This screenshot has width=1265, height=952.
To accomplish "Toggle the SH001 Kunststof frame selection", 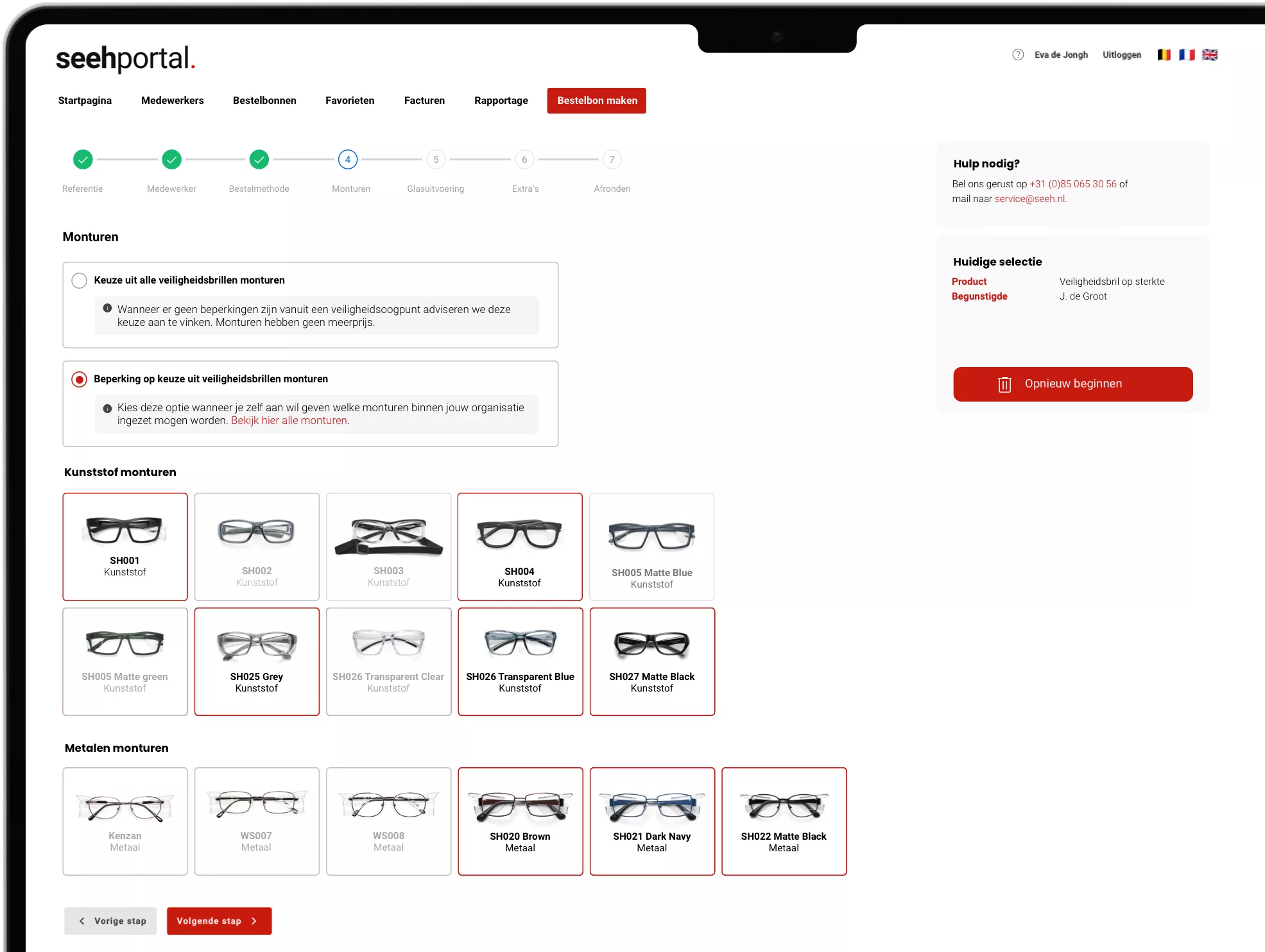I will [x=125, y=546].
